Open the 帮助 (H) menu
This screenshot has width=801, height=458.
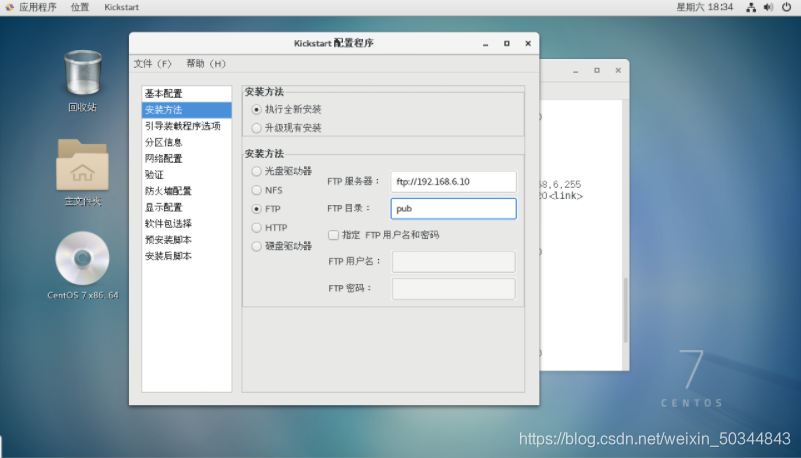point(206,64)
